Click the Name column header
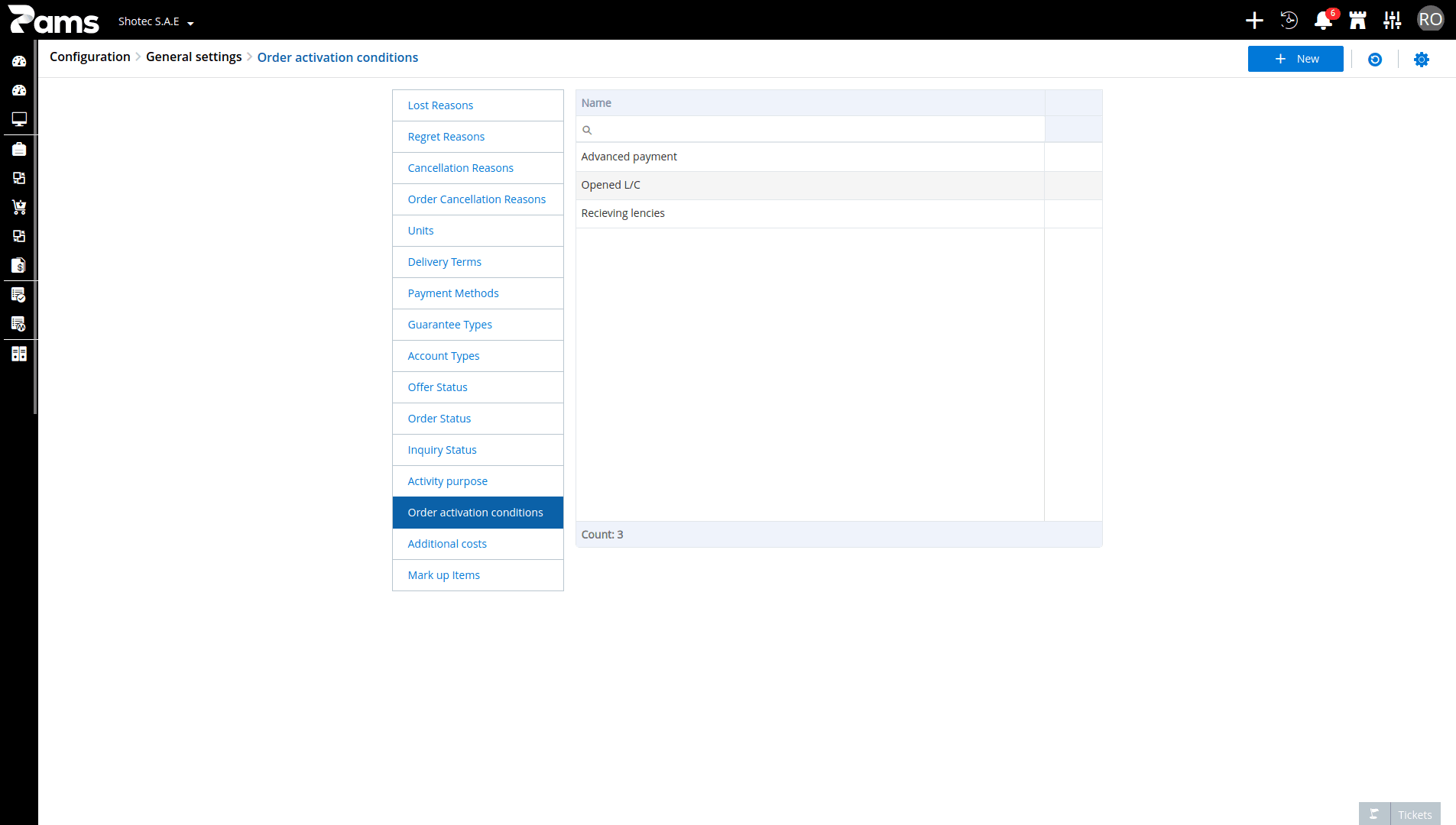This screenshot has height=825, width=1456. coord(810,103)
